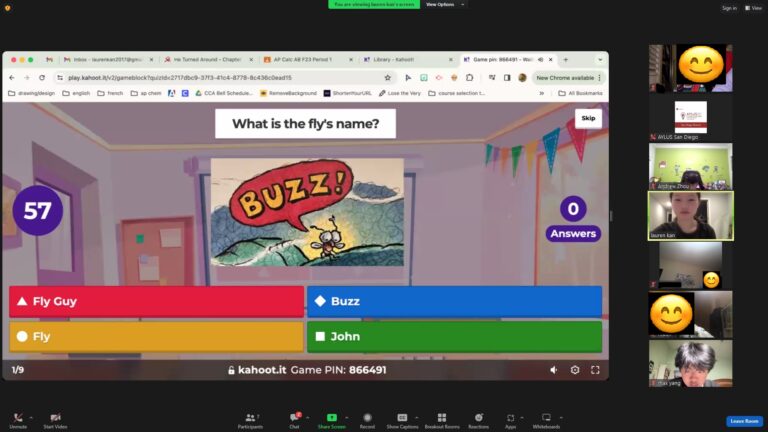Open Zoom Apps

point(510,420)
